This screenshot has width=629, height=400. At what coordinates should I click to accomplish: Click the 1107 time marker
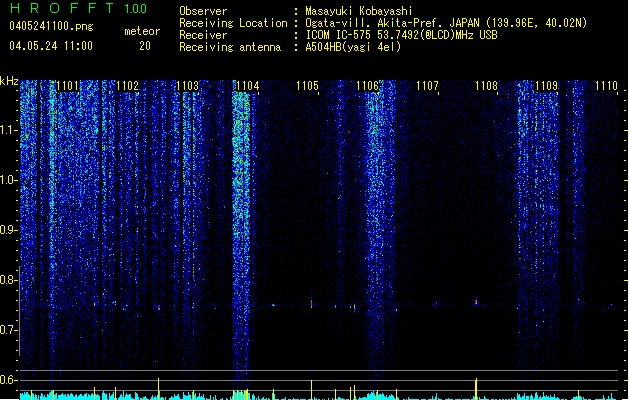pyautogui.click(x=427, y=86)
